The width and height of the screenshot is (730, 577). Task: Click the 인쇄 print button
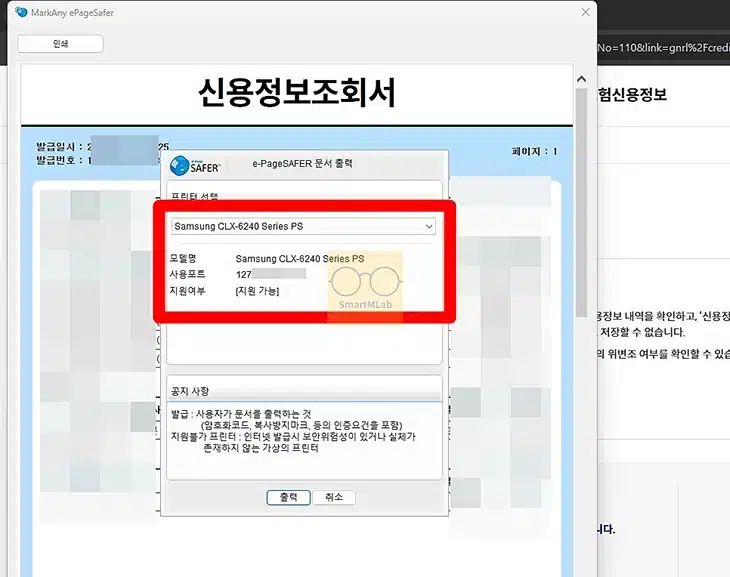point(60,44)
